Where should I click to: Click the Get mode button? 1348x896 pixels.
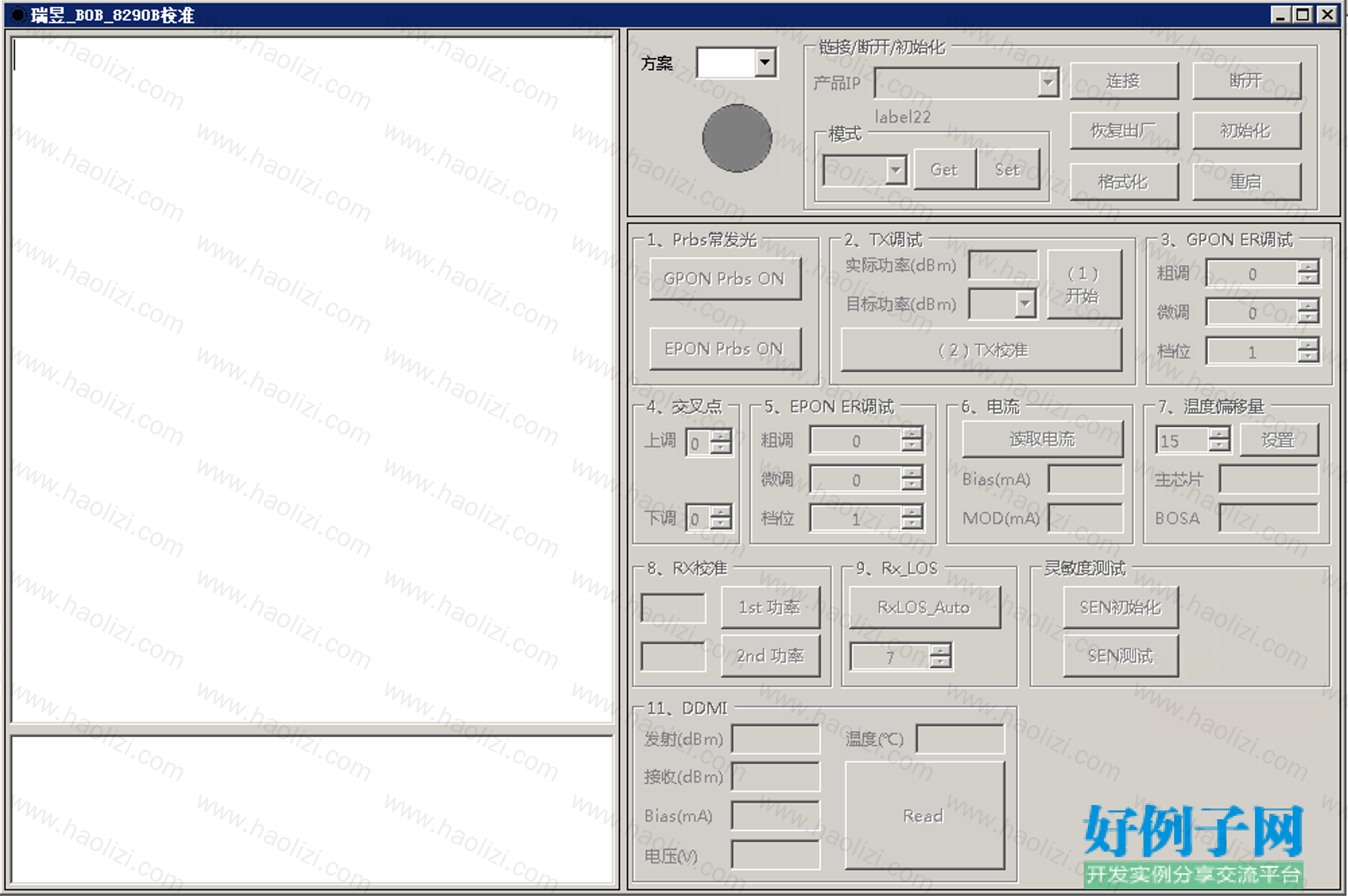pyautogui.click(x=944, y=170)
